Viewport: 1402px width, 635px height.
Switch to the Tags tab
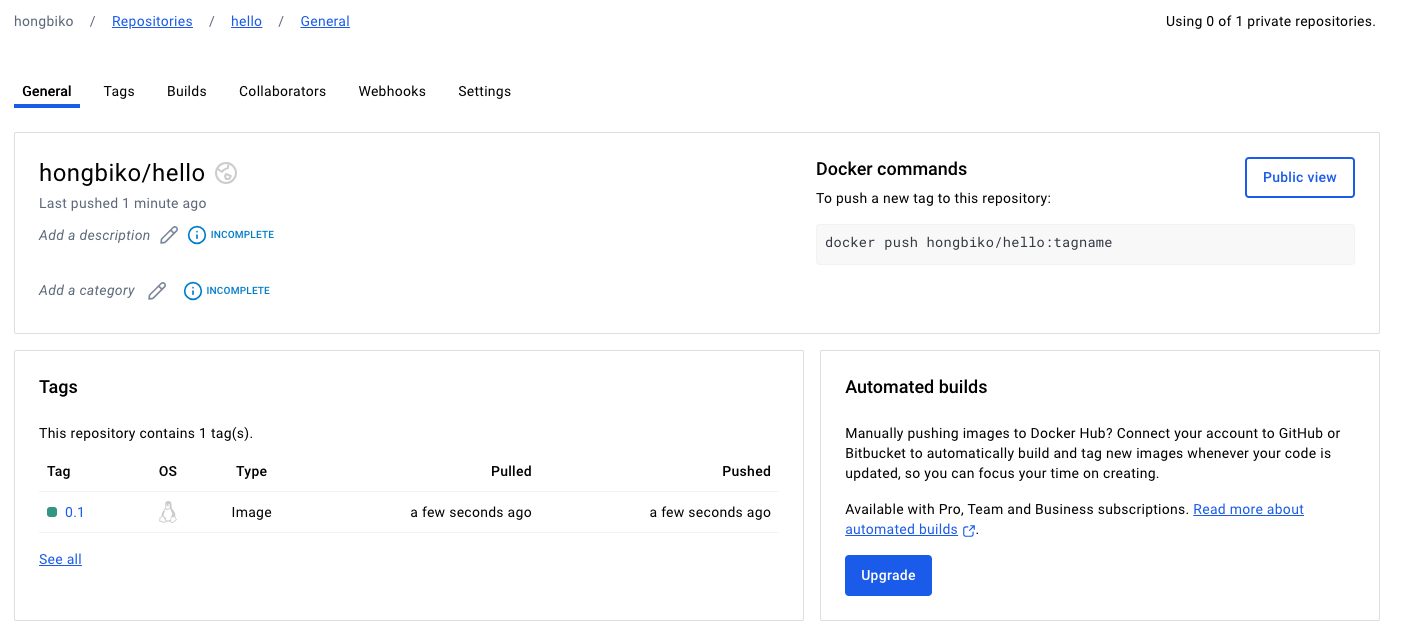pos(119,91)
